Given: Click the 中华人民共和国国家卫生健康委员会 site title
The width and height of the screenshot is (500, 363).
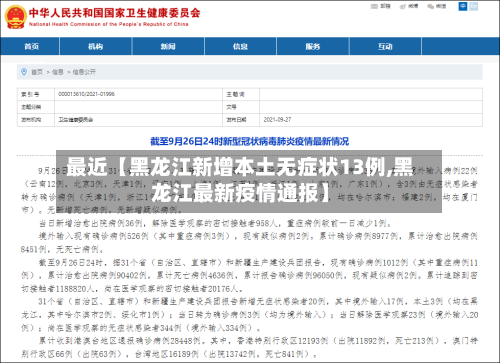Looking at the screenshot, I should [114, 13].
